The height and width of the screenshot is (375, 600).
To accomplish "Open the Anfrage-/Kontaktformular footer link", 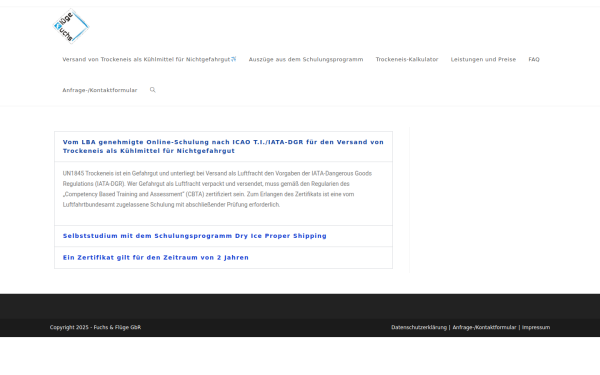I will click(x=484, y=327).
